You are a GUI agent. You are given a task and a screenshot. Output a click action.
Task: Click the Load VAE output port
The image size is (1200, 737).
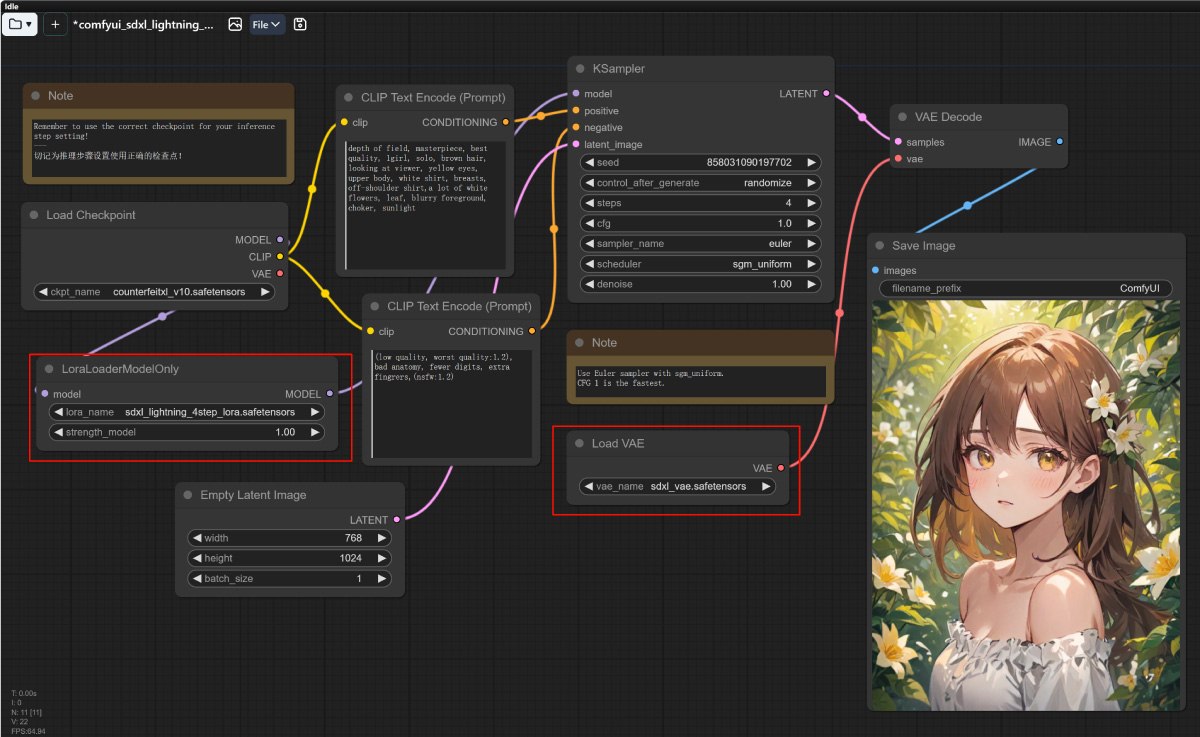[x=781, y=468]
